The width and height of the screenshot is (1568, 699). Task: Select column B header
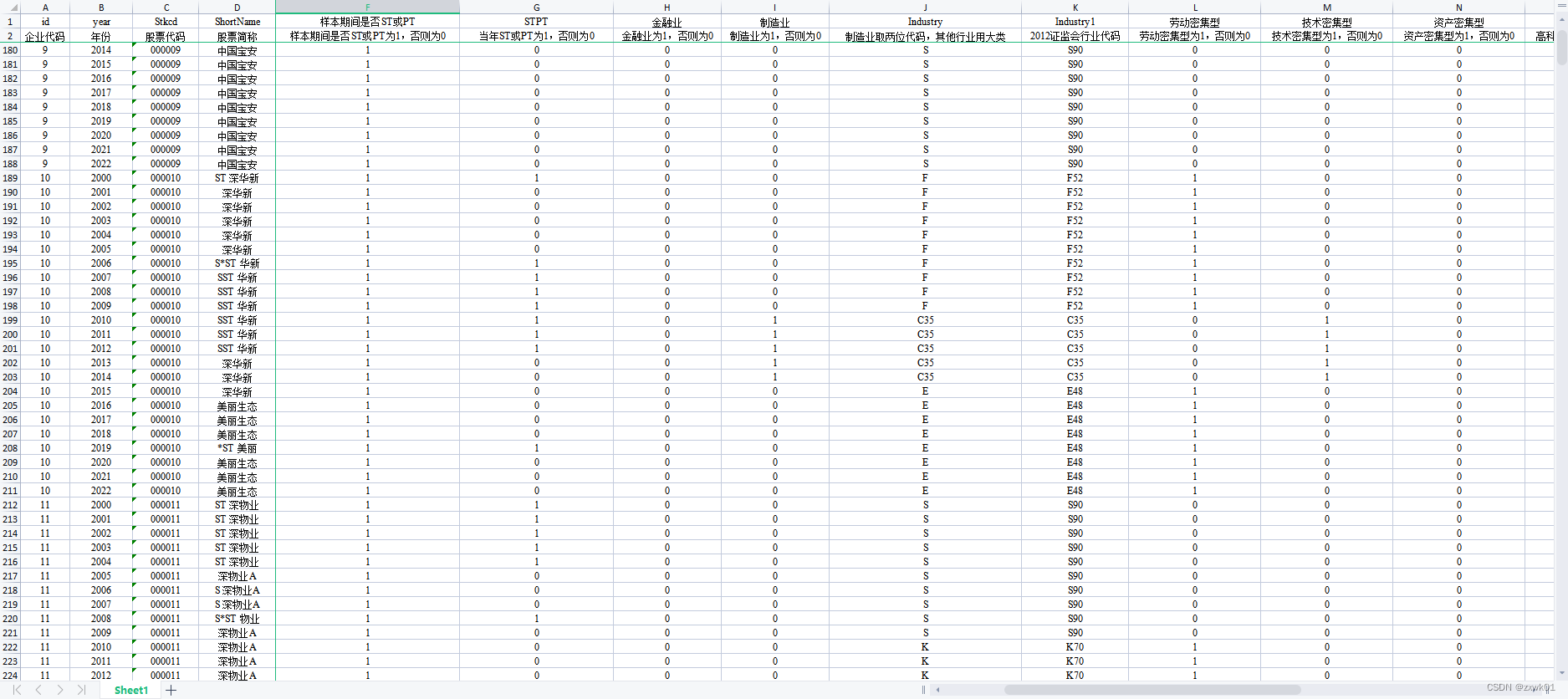click(101, 7)
